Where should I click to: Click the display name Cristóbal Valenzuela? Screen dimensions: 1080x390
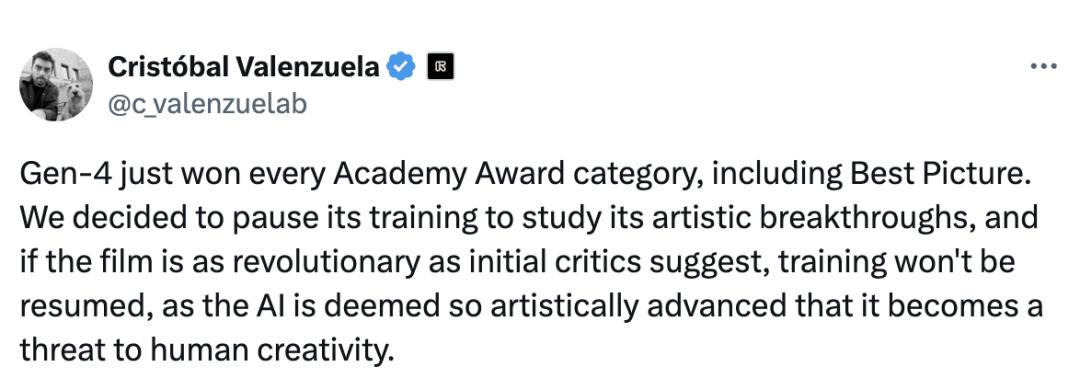(243, 67)
